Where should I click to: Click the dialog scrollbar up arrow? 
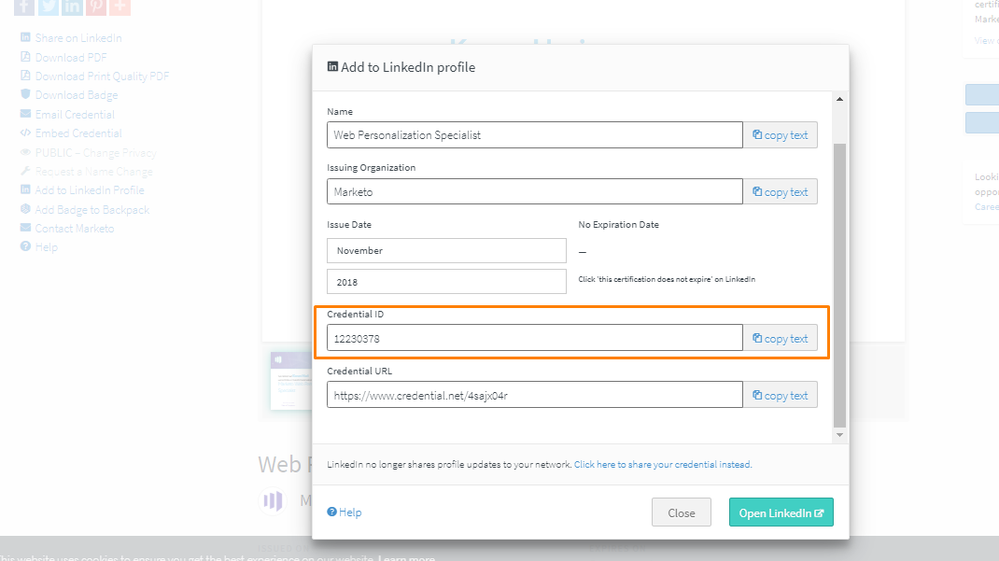pyautogui.click(x=840, y=99)
